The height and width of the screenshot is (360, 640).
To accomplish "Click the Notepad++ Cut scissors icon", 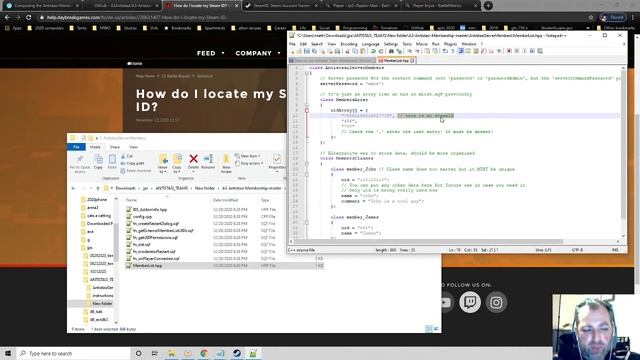I will point(347,51).
